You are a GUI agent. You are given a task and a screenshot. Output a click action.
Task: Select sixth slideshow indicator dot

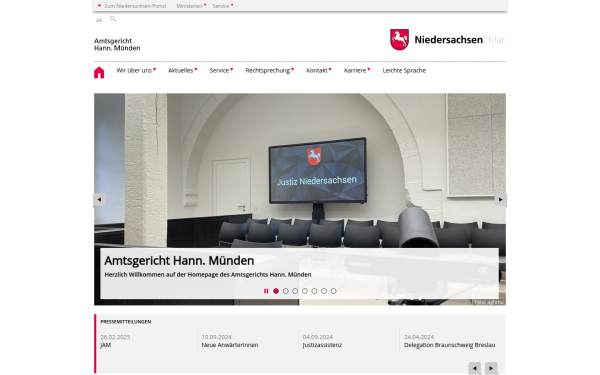point(324,291)
